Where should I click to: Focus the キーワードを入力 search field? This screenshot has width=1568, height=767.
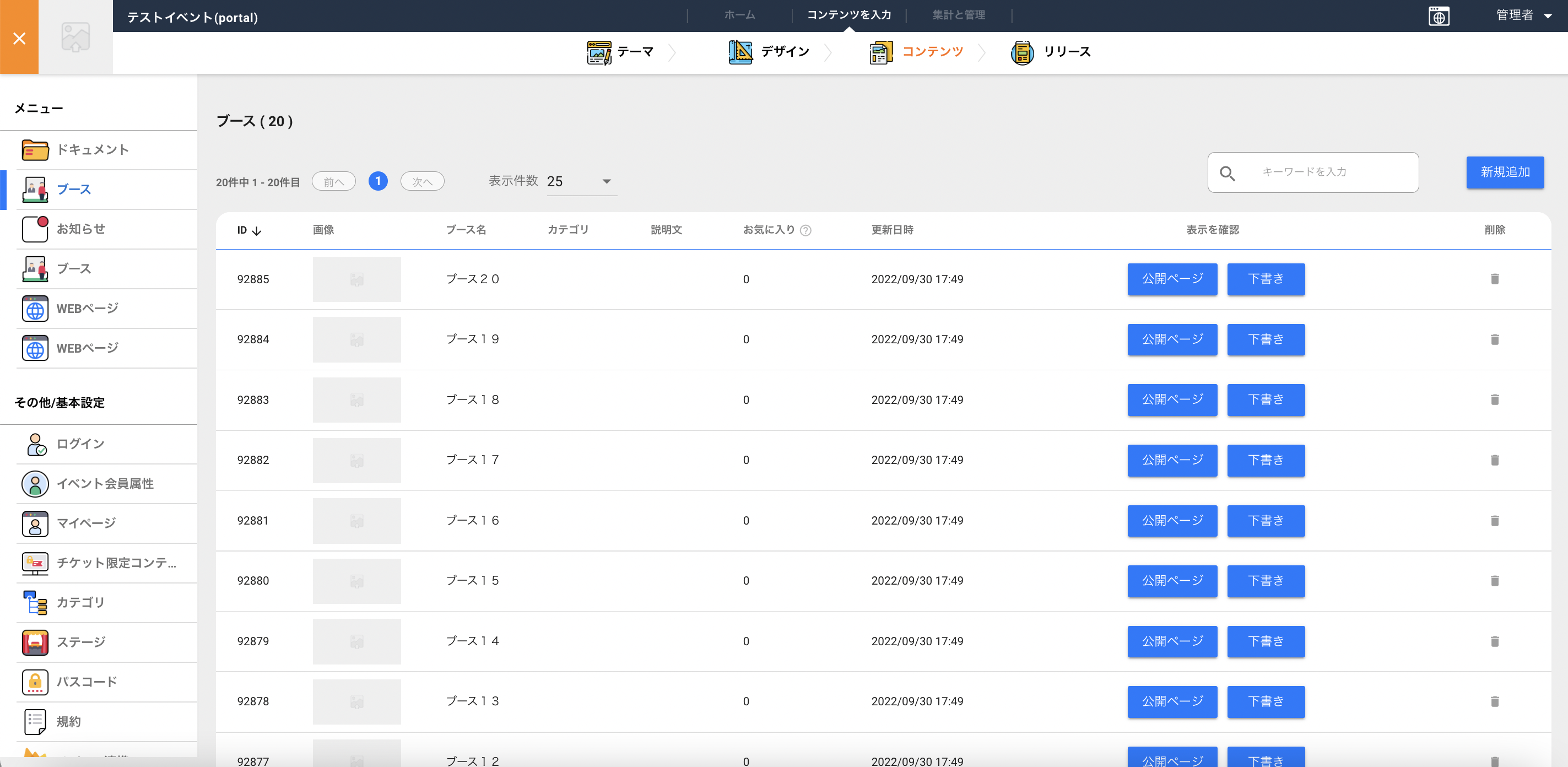point(1313,172)
